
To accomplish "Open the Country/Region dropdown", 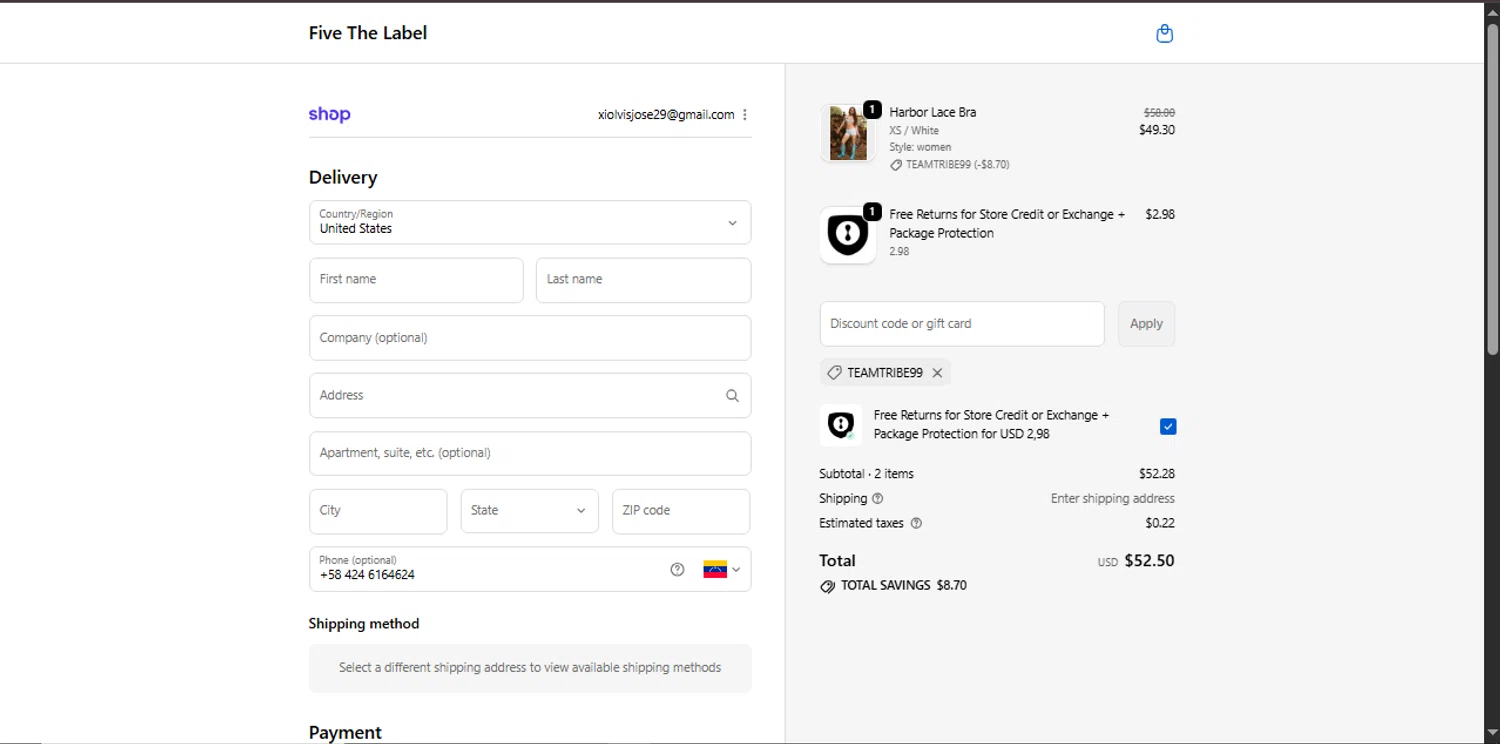I will (x=530, y=222).
